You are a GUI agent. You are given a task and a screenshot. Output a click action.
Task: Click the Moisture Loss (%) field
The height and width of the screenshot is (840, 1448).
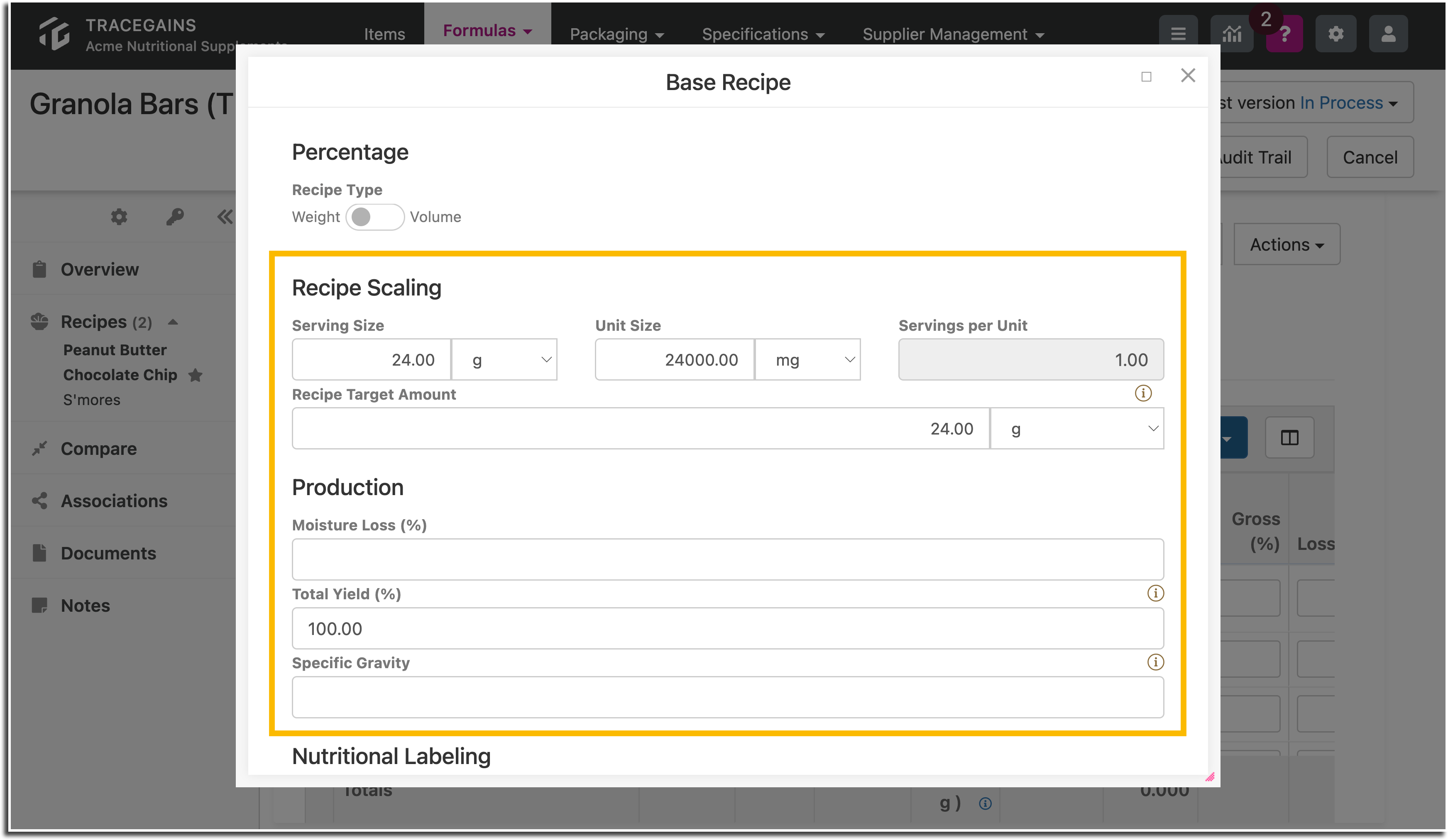coord(728,559)
